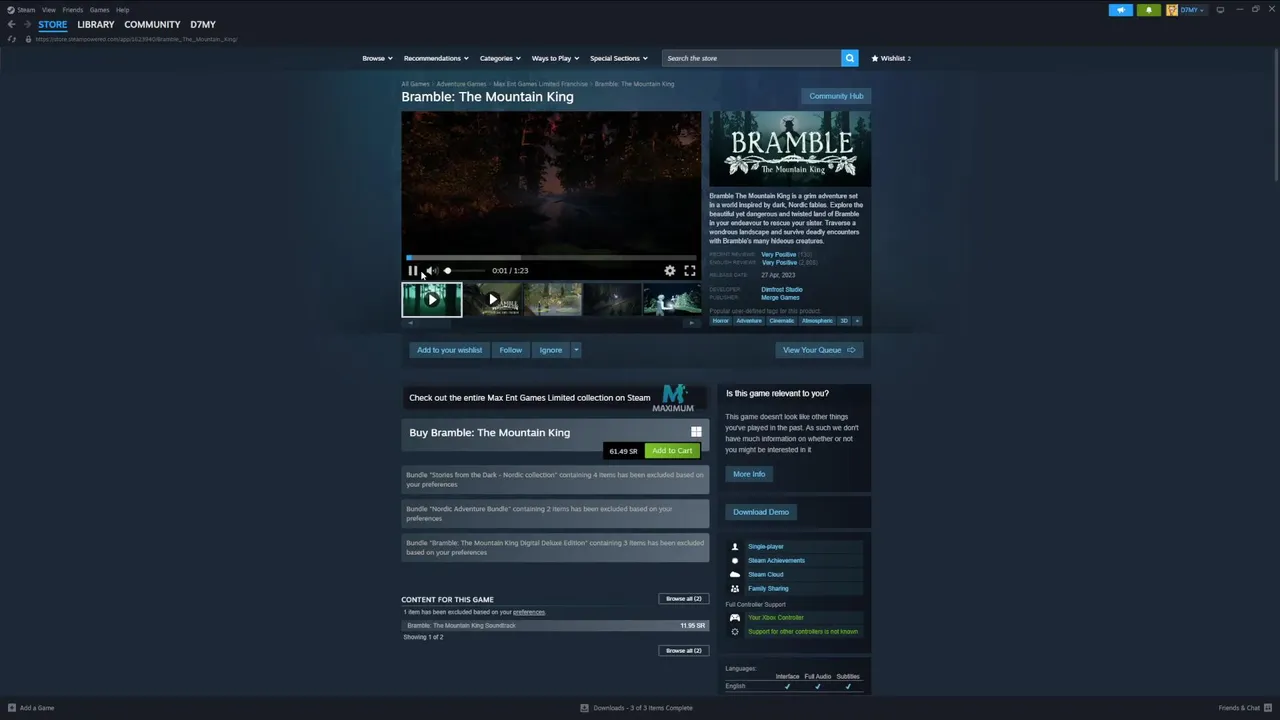
Task: Click the upper Browse all (2) button
Action: 684,599
